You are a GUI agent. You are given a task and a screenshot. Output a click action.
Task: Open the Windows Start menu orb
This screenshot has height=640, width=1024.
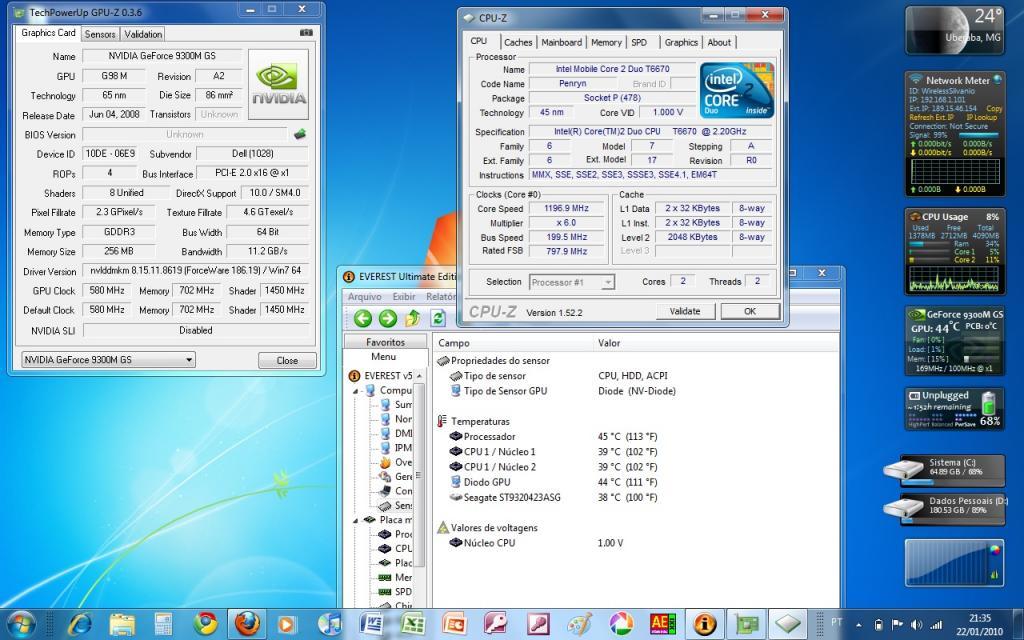pyautogui.click(x=22, y=624)
